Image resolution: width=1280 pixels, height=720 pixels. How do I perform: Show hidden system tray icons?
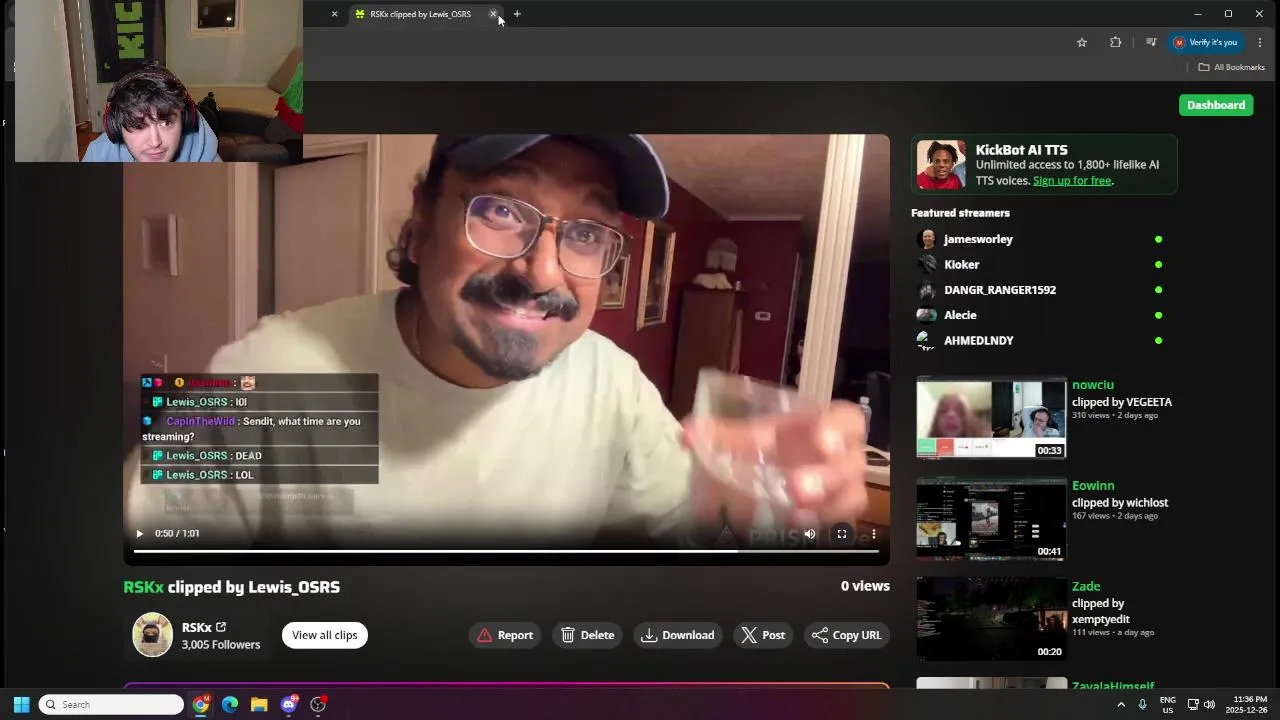tap(1121, 705)
